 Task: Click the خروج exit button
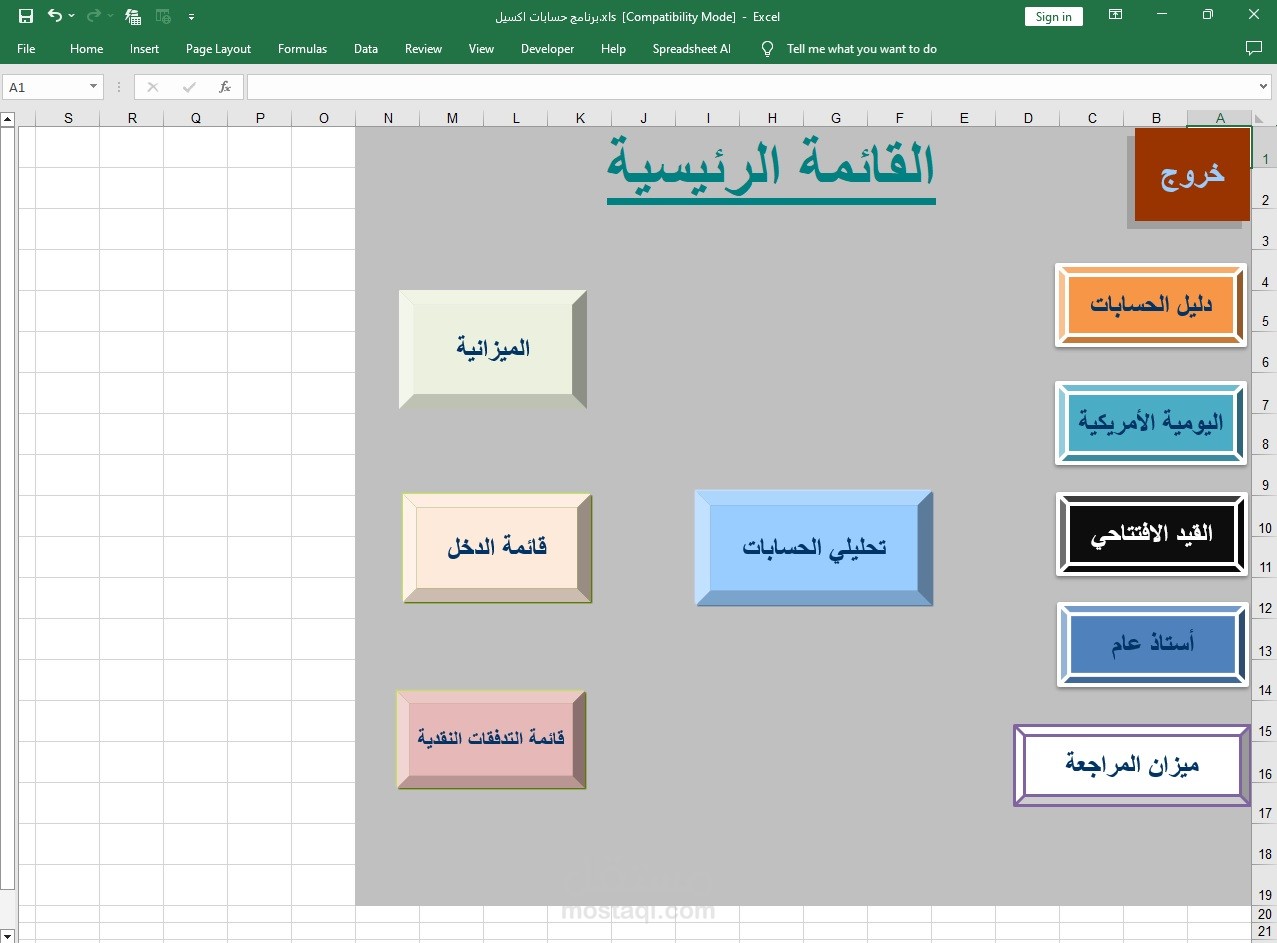tap(1192, 174)
